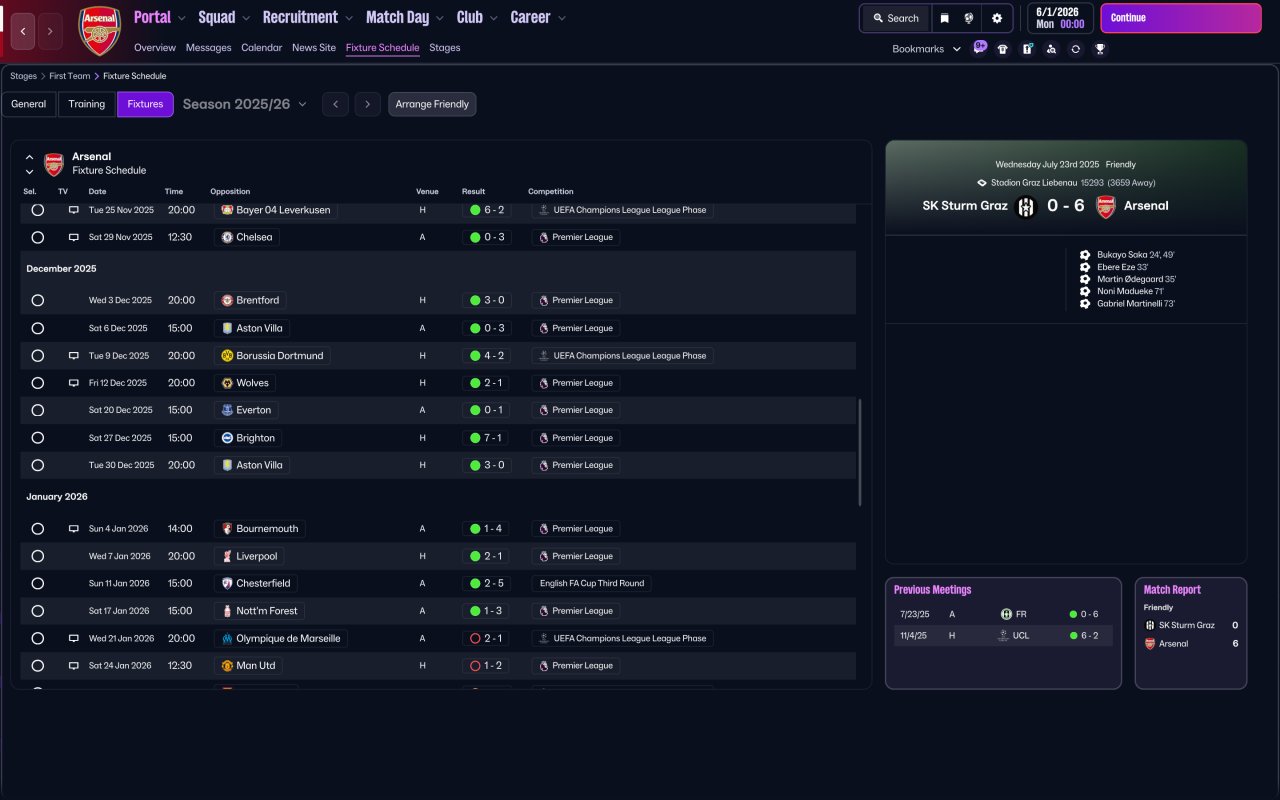This screenshot has height=800, width=1280.
Task: Click the Arsenal club crest in top-left
Action: pyautogui.click(x=100, y=31)
